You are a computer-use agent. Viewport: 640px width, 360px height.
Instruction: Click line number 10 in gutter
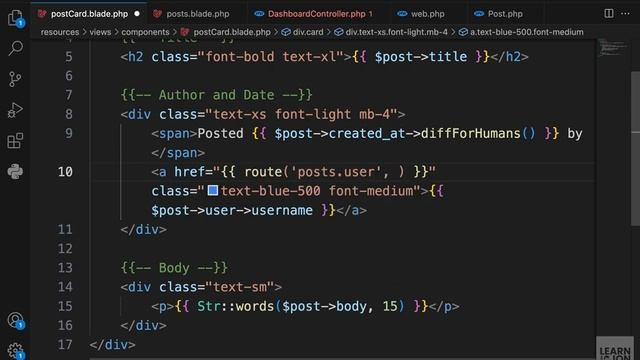[64, 171]
